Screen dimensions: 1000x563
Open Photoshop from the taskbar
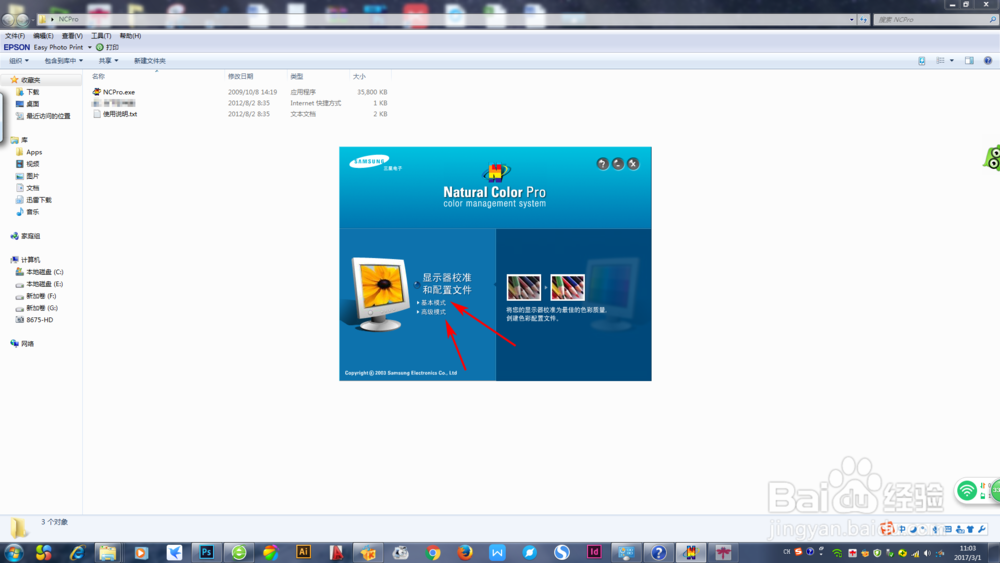click(x=206, y=552)
